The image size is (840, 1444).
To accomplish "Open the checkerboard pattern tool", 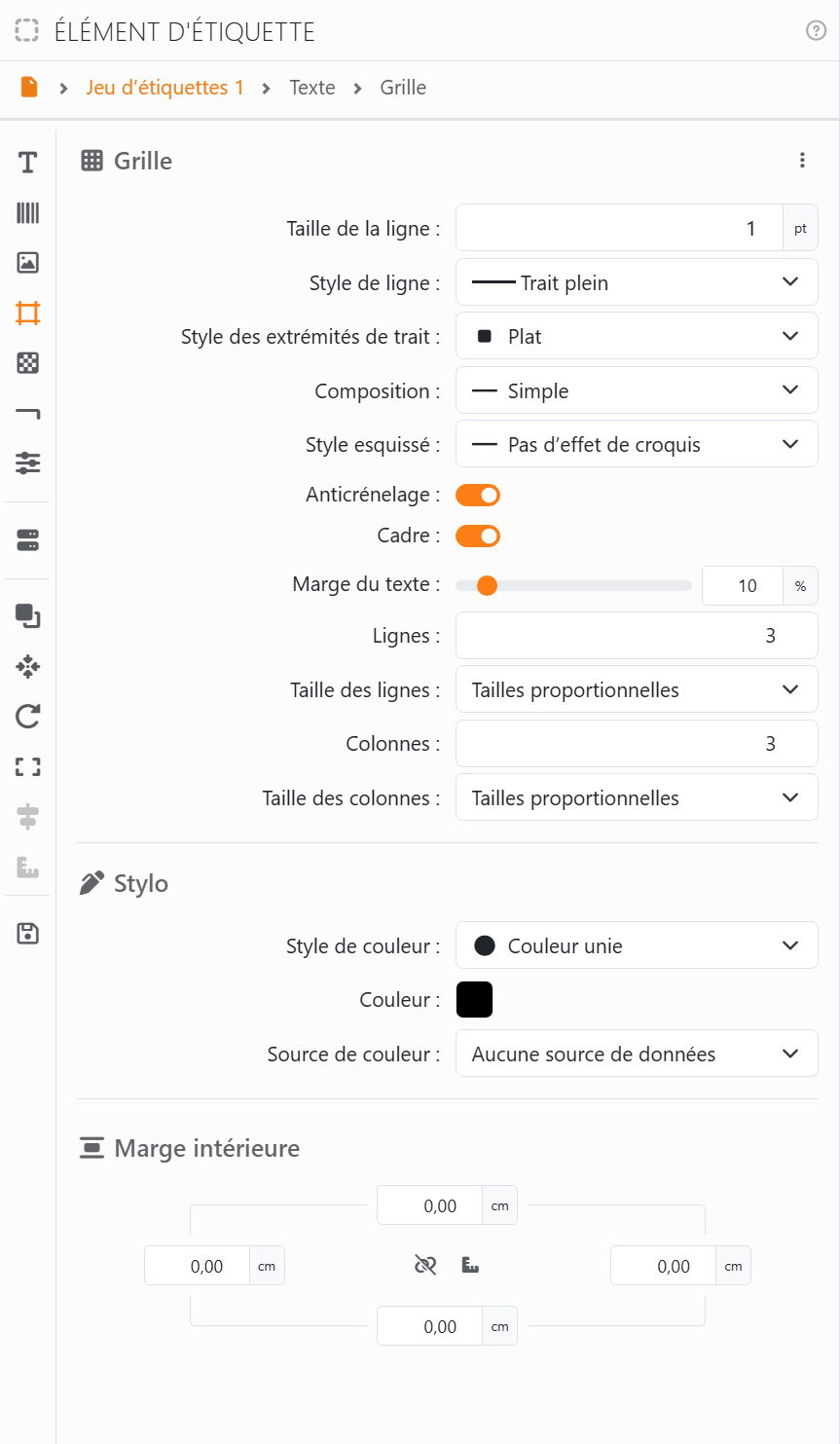I will tap(28, 363).
